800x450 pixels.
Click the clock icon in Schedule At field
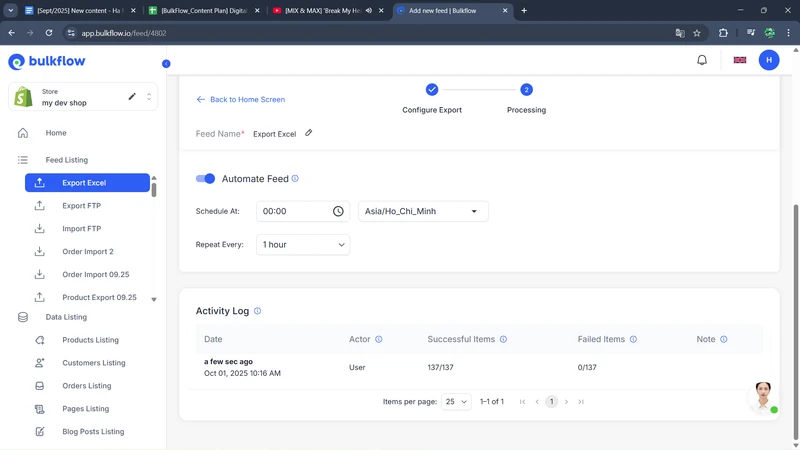click(338, 211)
